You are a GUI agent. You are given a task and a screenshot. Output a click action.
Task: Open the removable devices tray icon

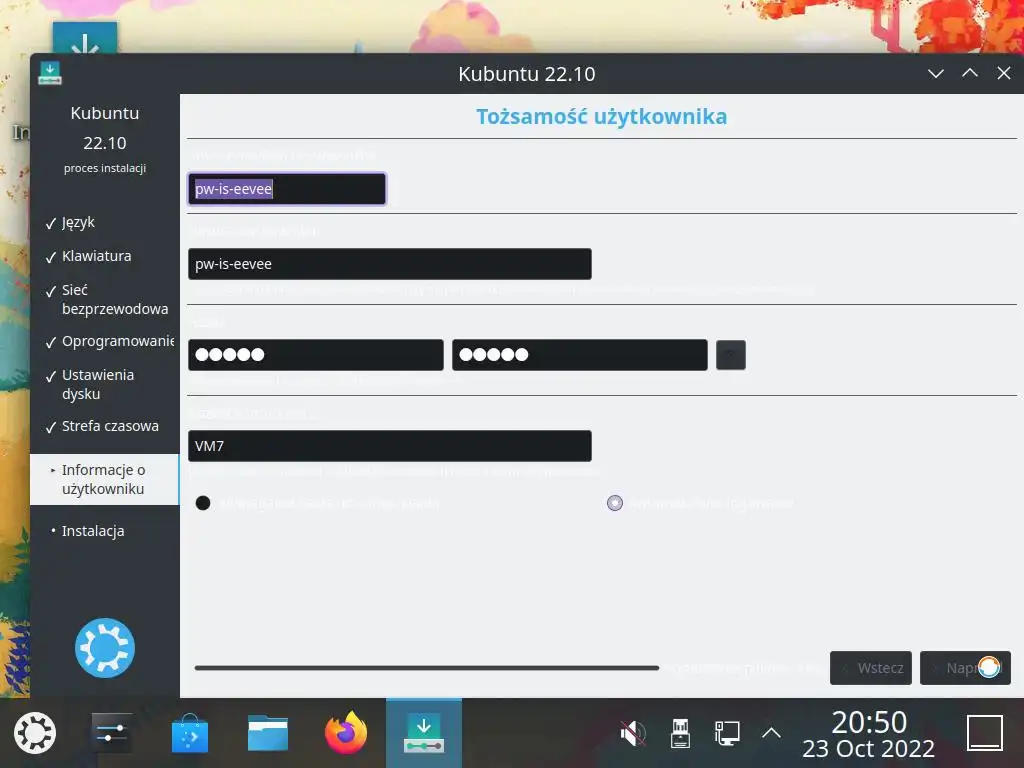680,733
